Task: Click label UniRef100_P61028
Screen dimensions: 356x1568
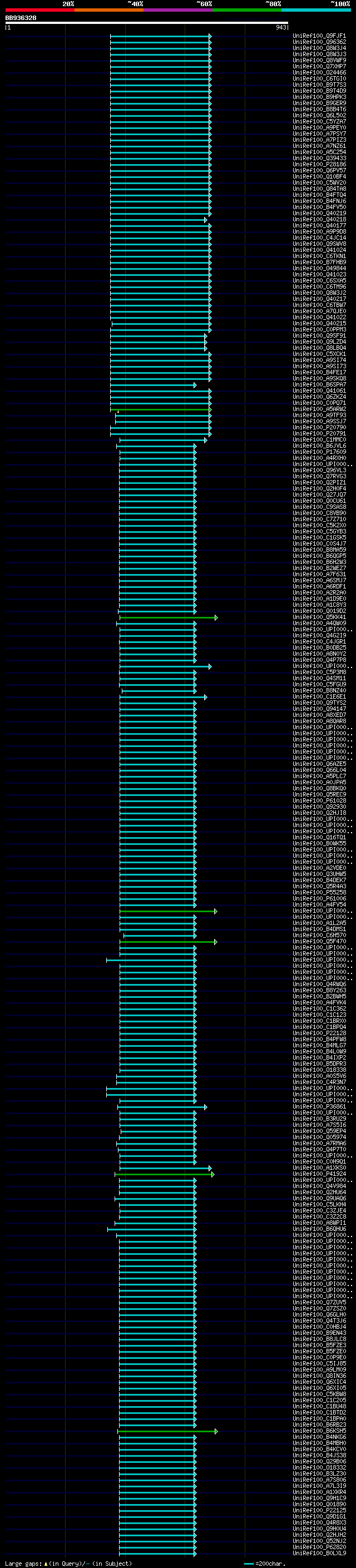Action: (x=319, y=800)
